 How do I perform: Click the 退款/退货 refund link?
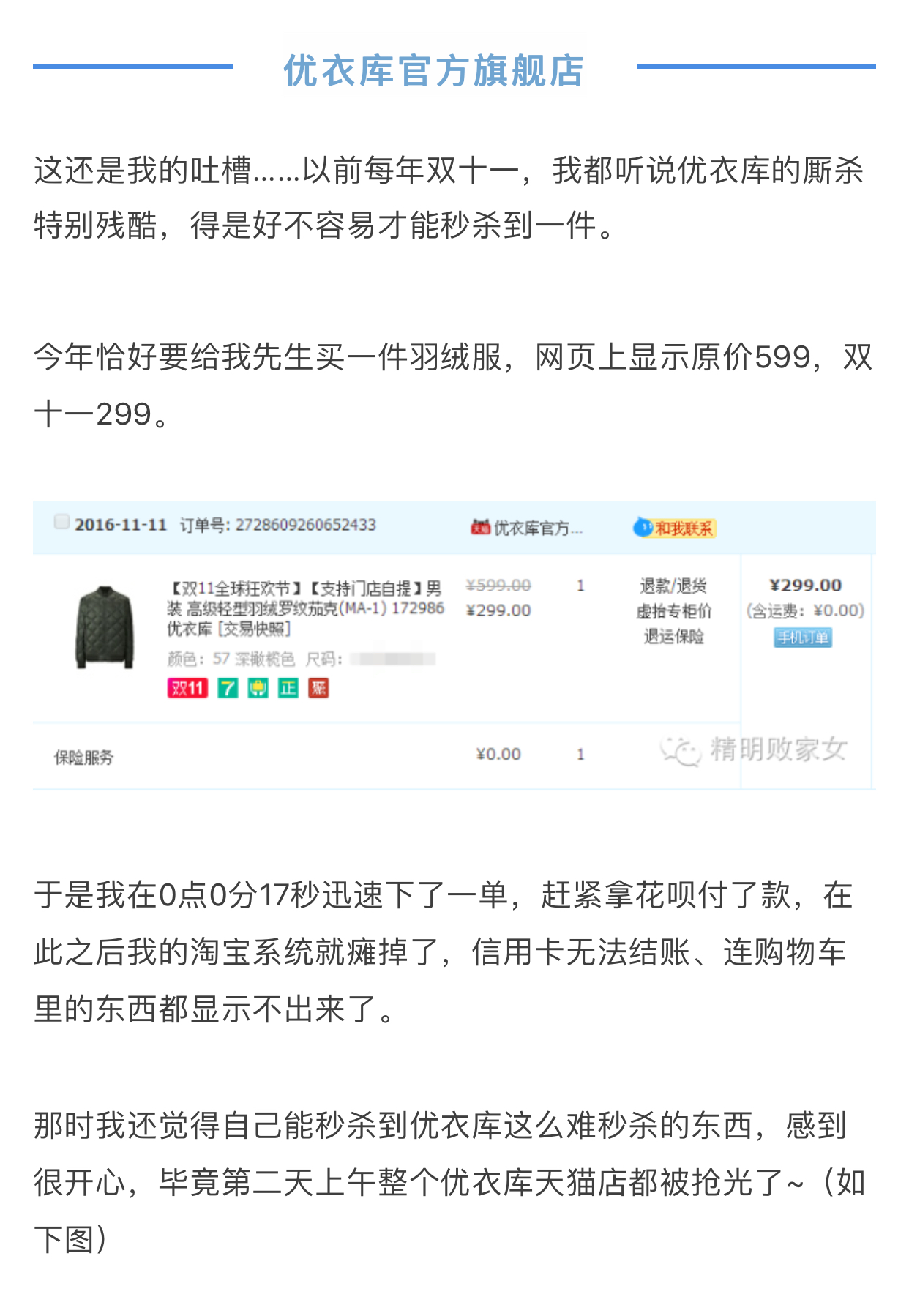click(673, 586)
